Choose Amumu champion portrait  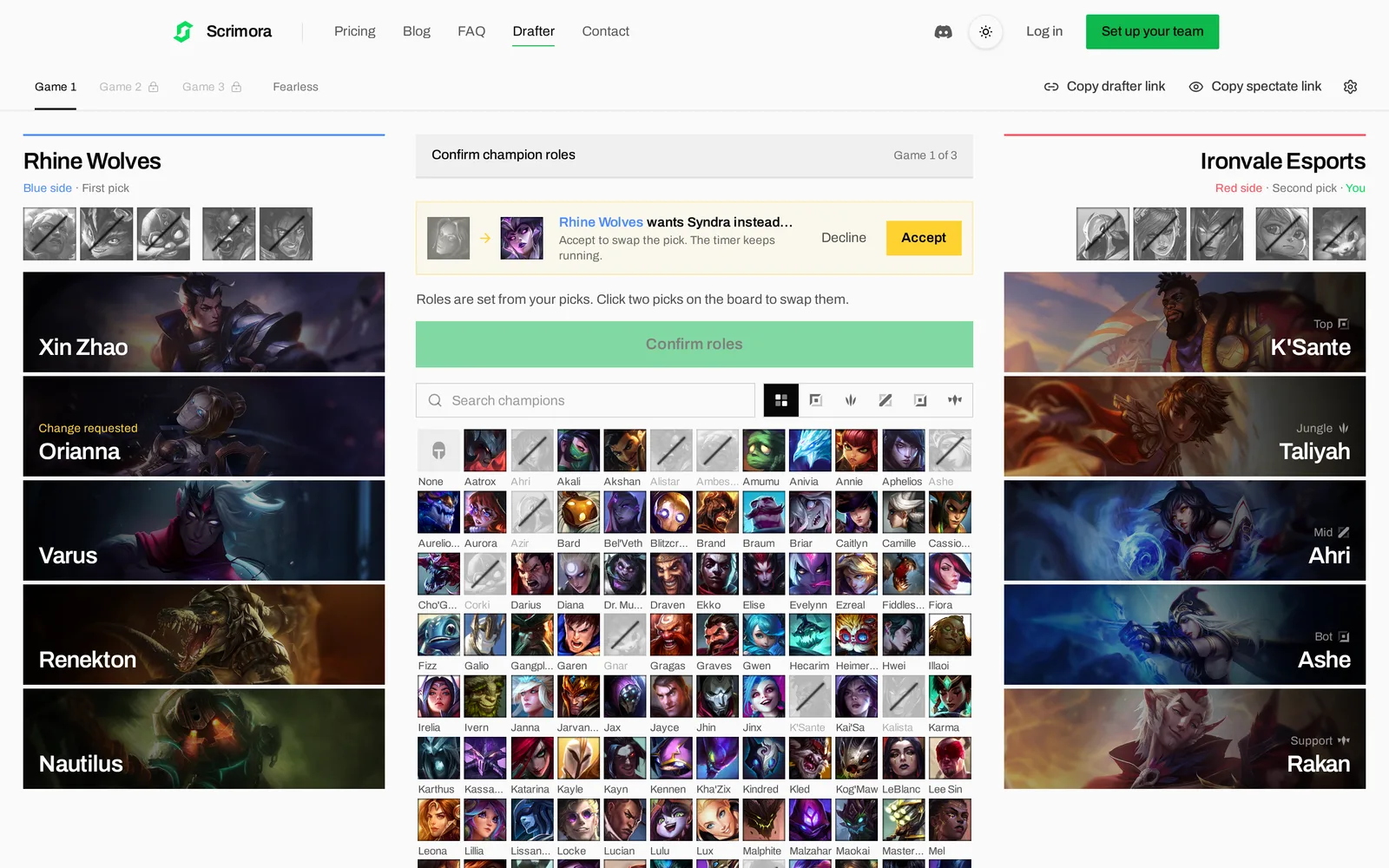[764, 450]
